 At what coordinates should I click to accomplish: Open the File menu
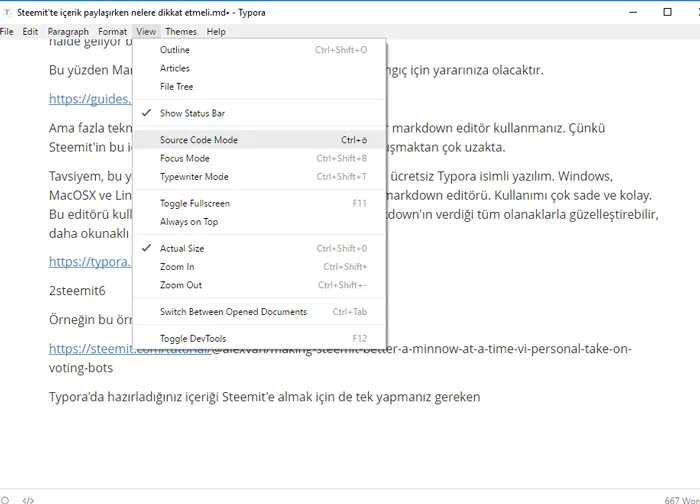click(x=6, y=32)
